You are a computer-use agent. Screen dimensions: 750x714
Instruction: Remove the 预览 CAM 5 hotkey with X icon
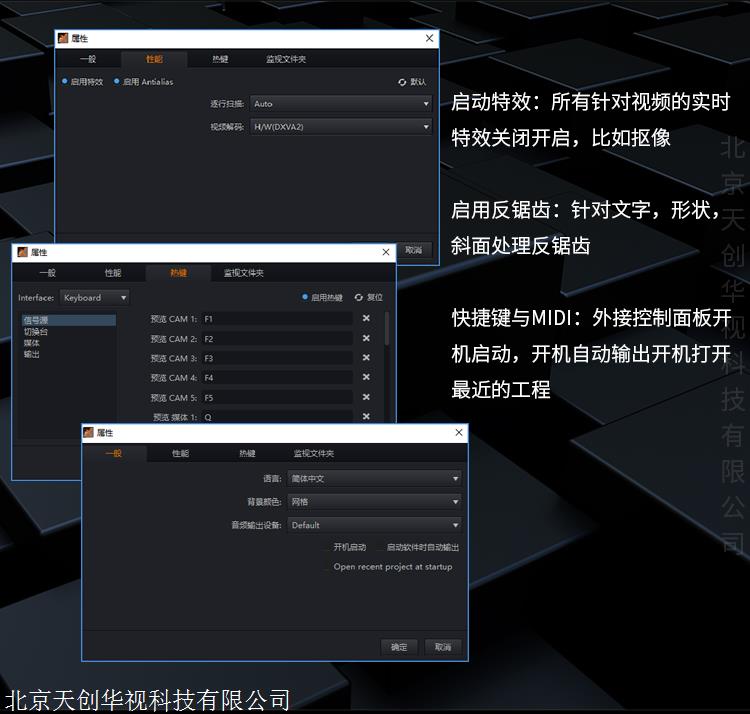click(366, 398)
